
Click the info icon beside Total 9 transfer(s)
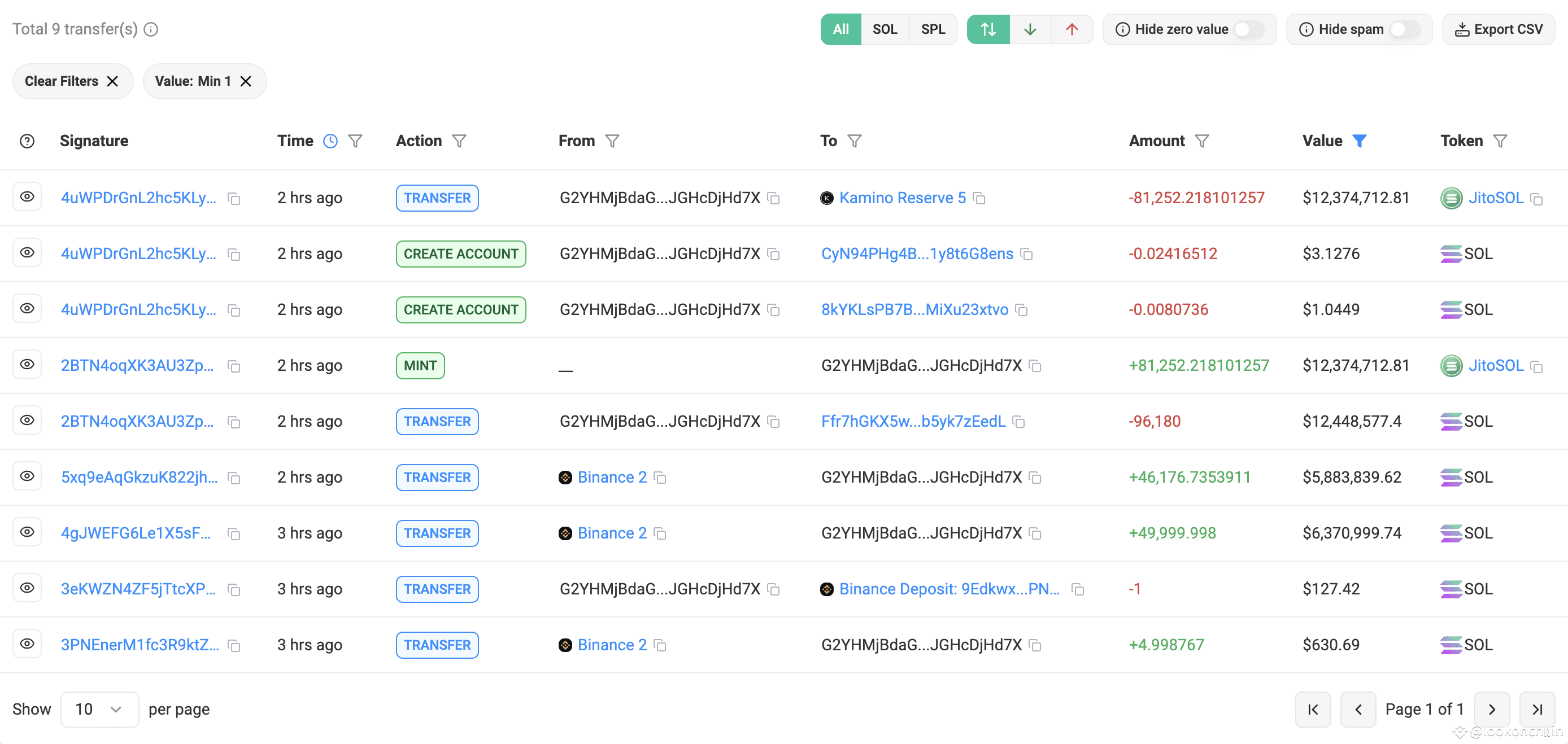click(151, 29)
